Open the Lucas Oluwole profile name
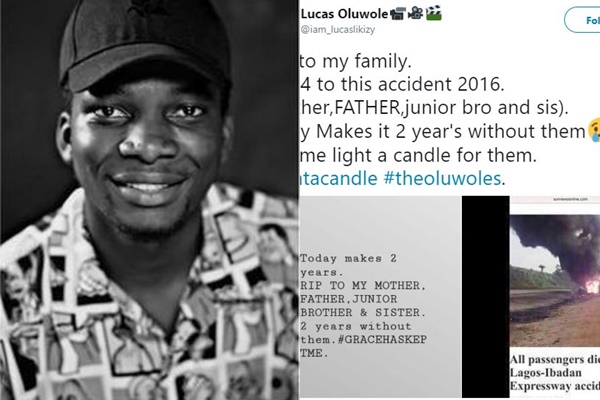This screenshot has height=400, width=600. (344, 14)
